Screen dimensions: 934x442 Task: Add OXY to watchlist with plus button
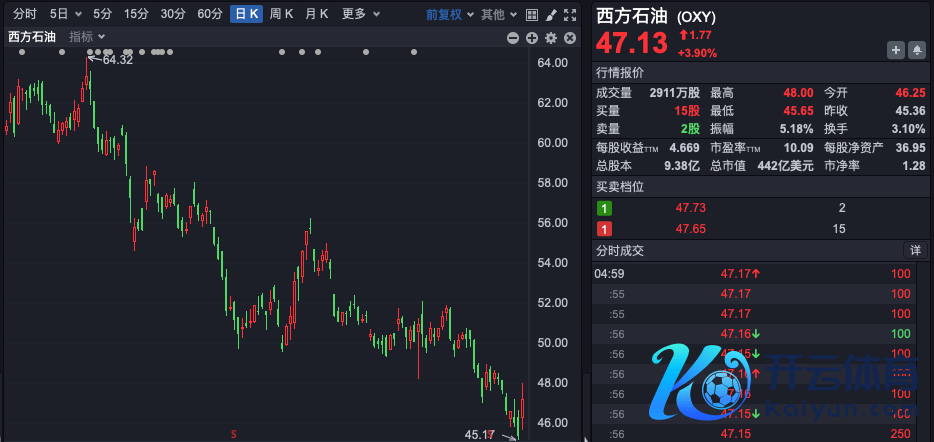[896, 50]
